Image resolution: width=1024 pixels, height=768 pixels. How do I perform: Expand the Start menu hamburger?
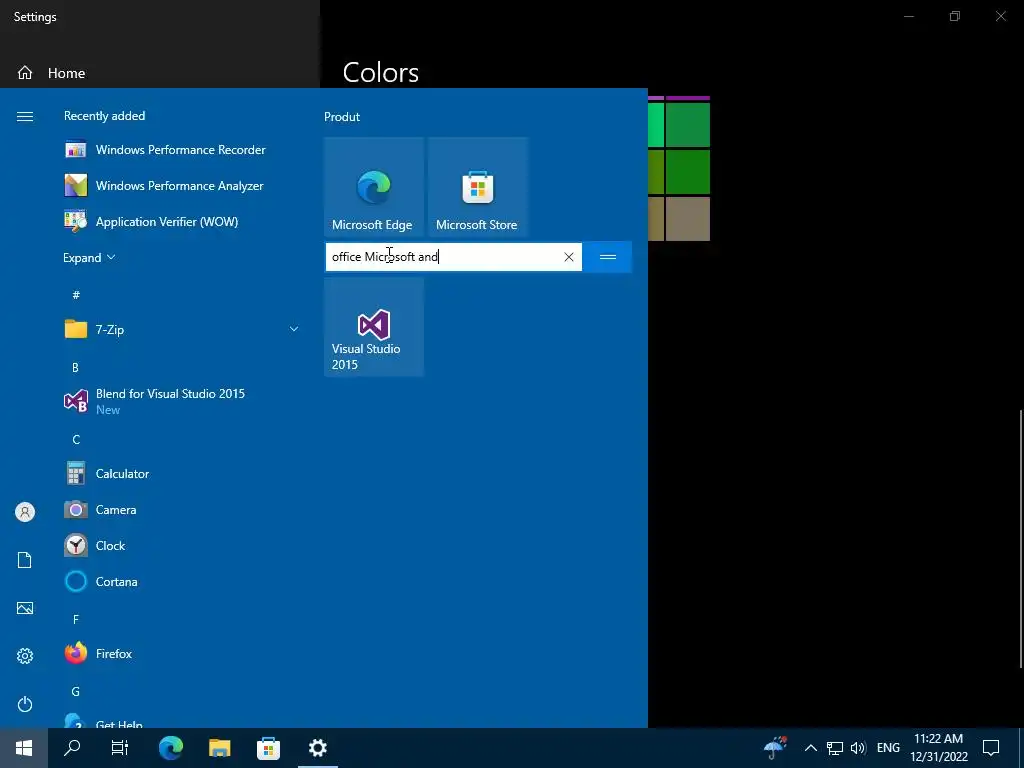click(x=25, y=116)
